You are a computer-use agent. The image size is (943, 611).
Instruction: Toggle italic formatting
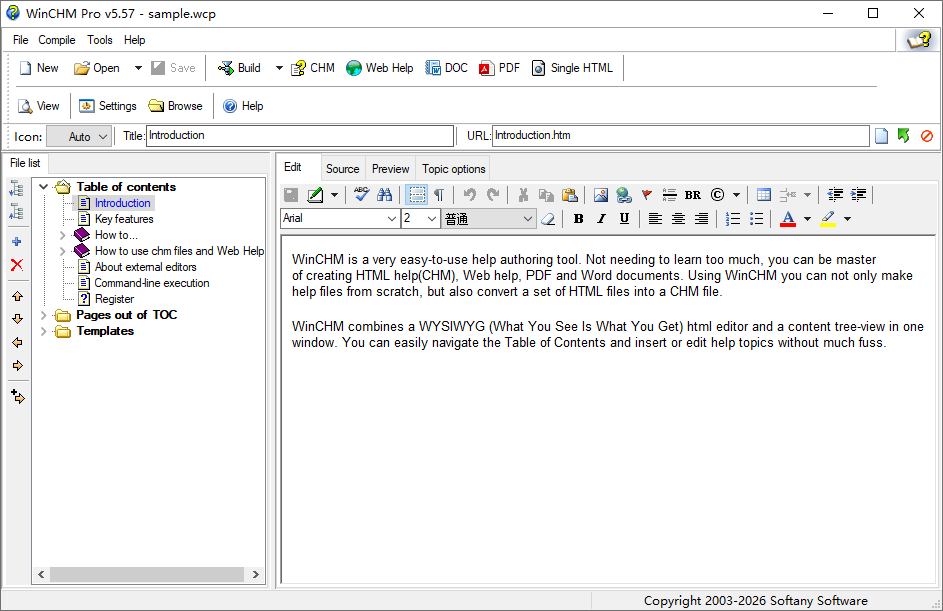(601, 219)
